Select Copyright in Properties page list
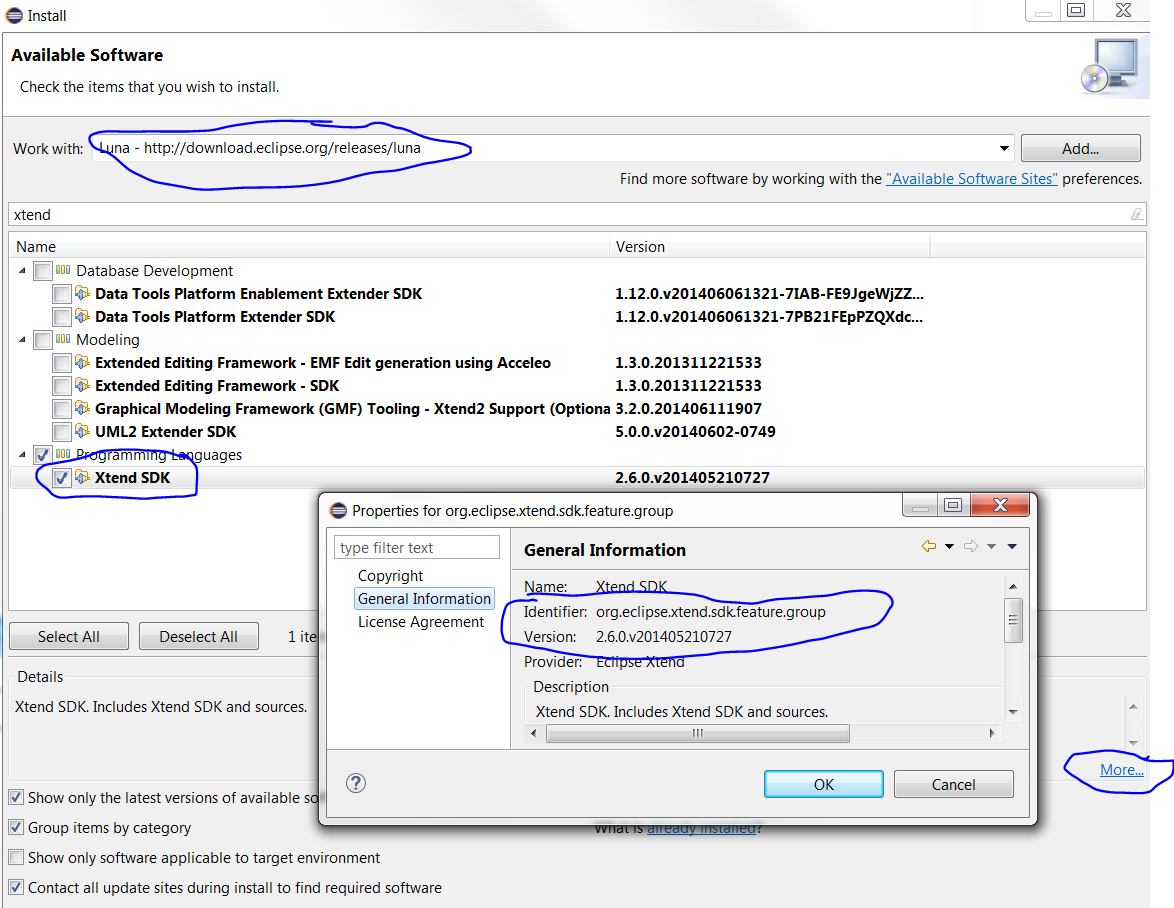The width and height of the screenshot is (1174, 908). [390, 576]
